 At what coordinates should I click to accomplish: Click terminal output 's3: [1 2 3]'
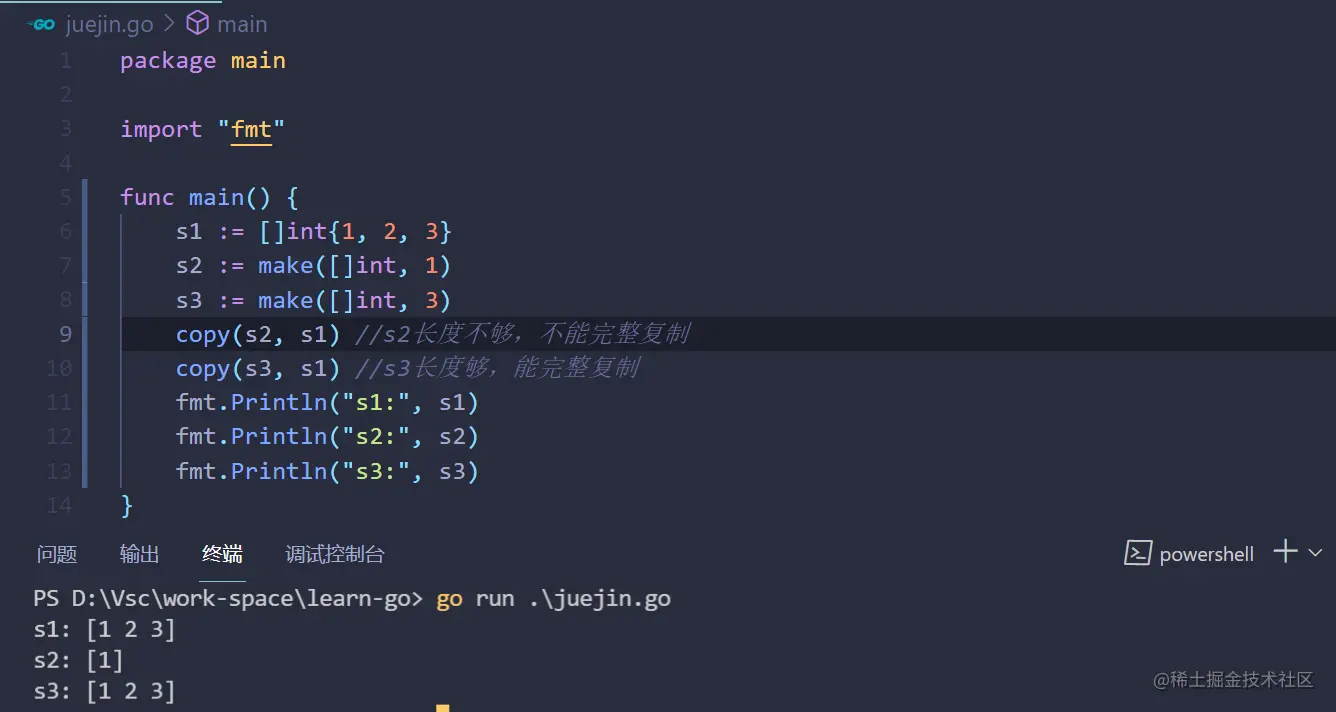click(x=104, y=691)
